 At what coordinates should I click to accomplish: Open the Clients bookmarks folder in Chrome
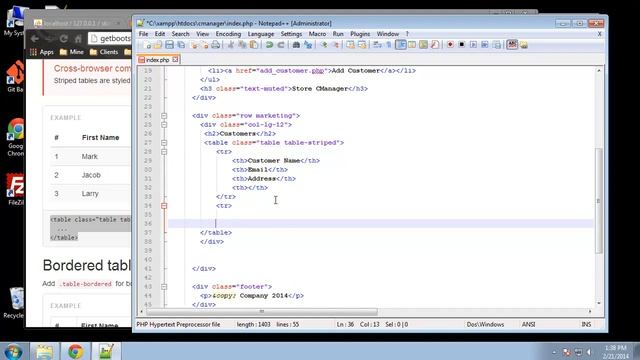click(x=104, y=52)
